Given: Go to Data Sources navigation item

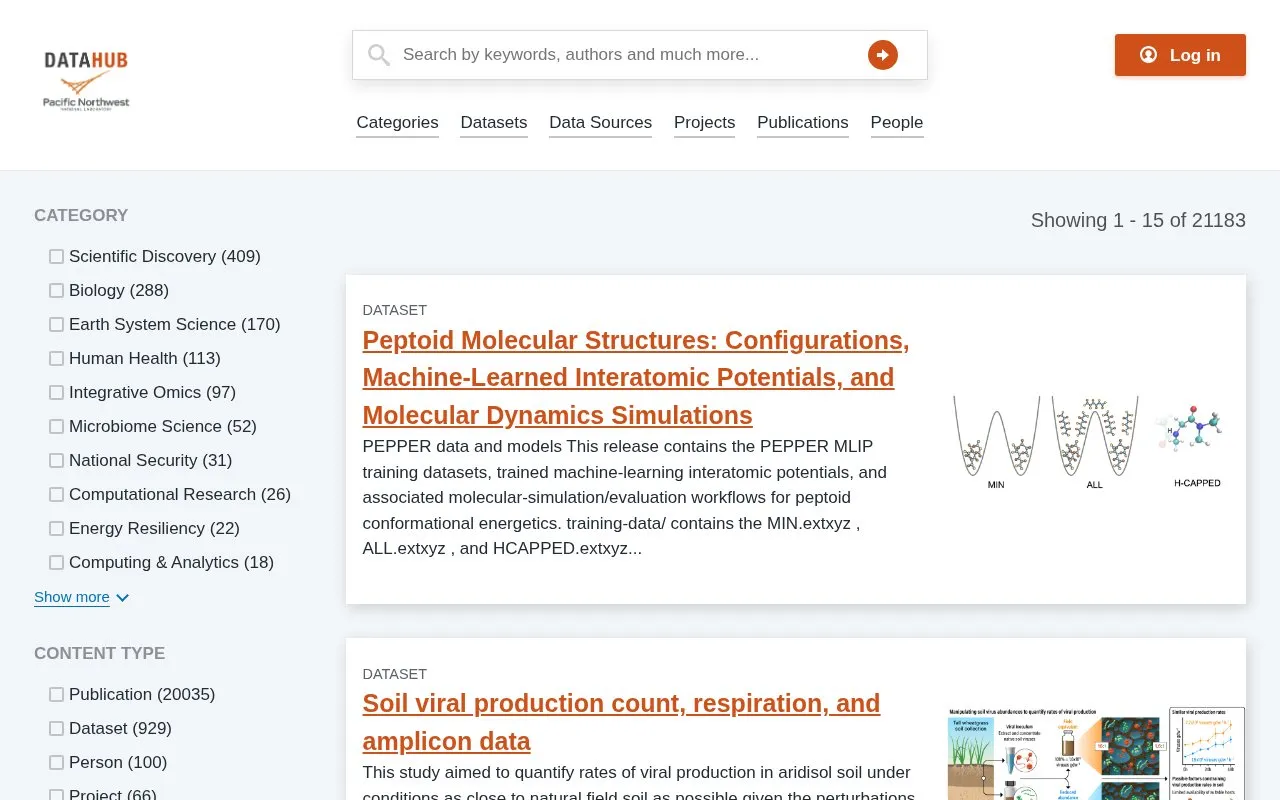Looking at the screenshot, I should click(x=600, y=122).
